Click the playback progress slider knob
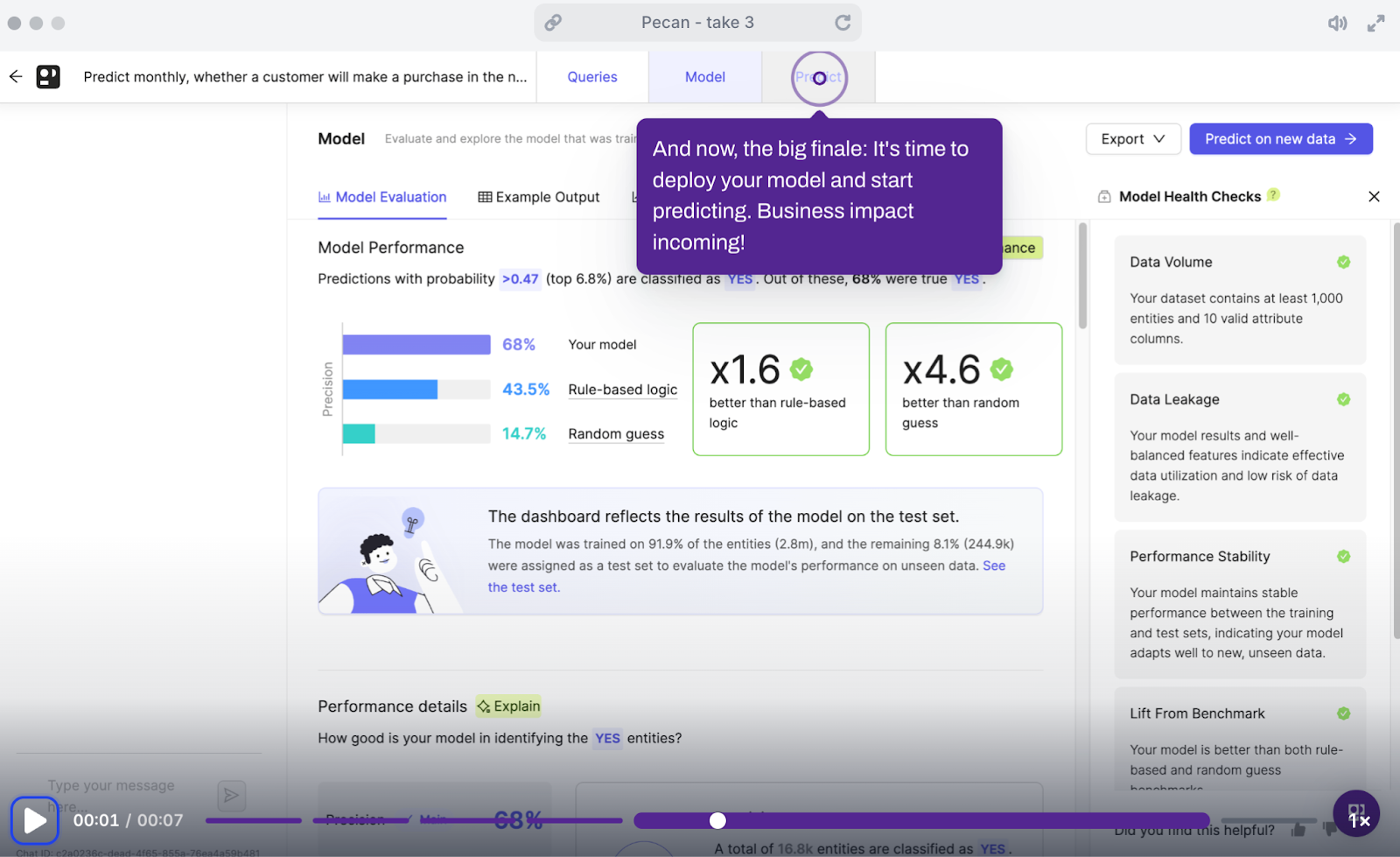 click(x=717, y=820)
